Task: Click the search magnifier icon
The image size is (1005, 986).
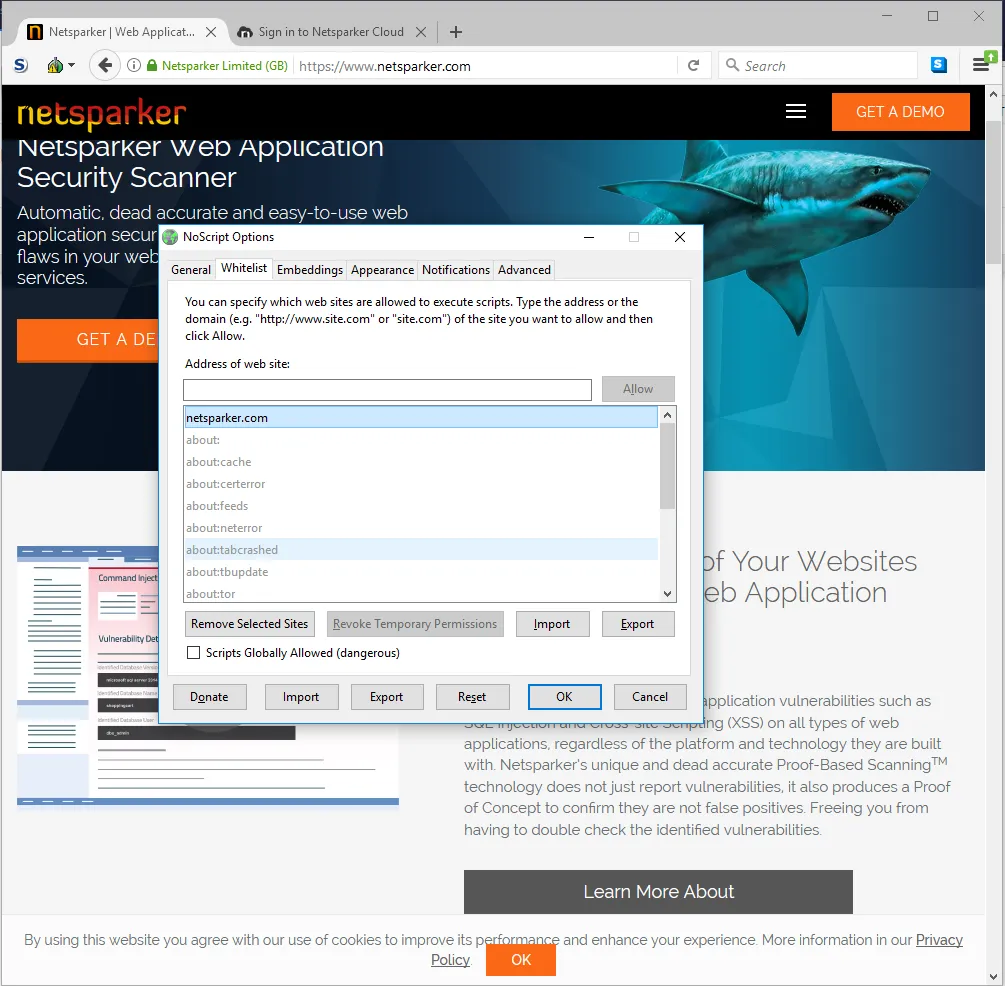Action: 732,65
